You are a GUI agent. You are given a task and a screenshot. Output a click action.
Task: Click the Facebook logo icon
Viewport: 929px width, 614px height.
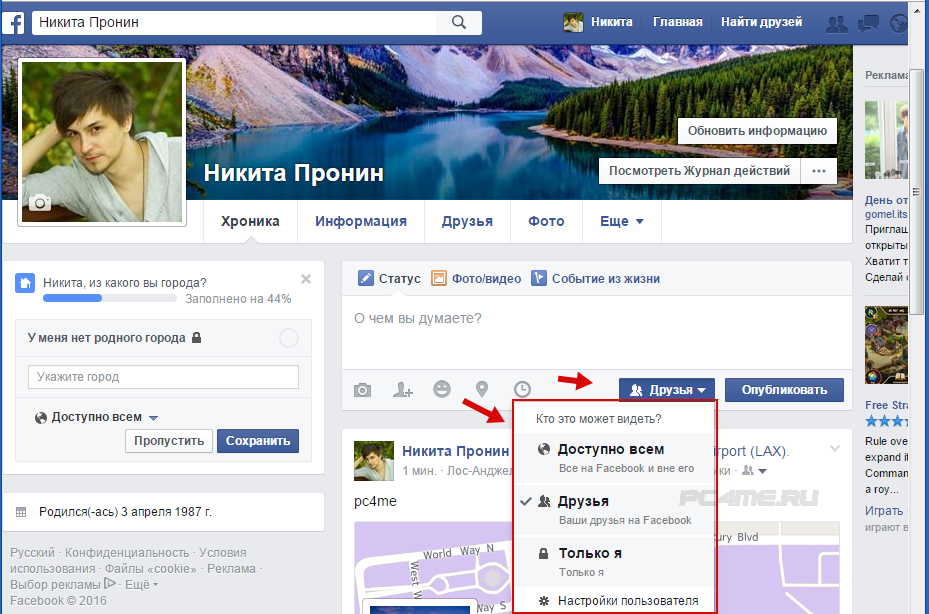point(14,22)
